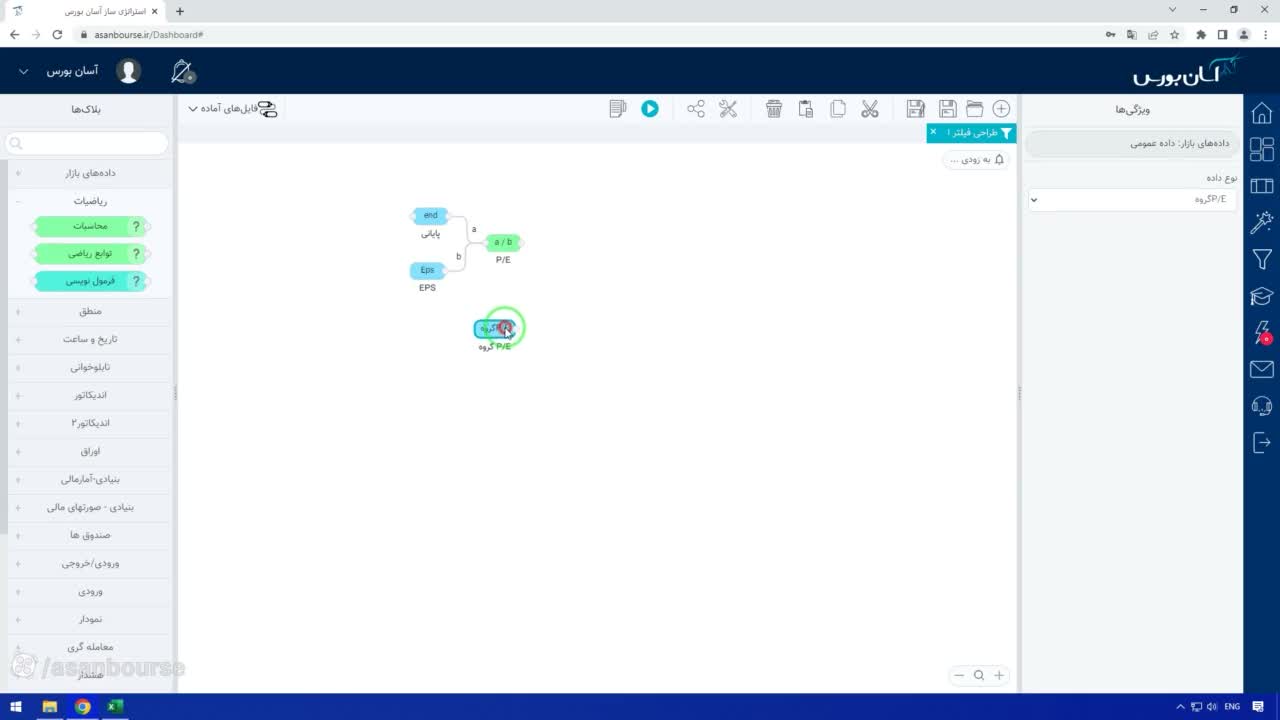Run the strategy with the play icon

click(650, 109)
